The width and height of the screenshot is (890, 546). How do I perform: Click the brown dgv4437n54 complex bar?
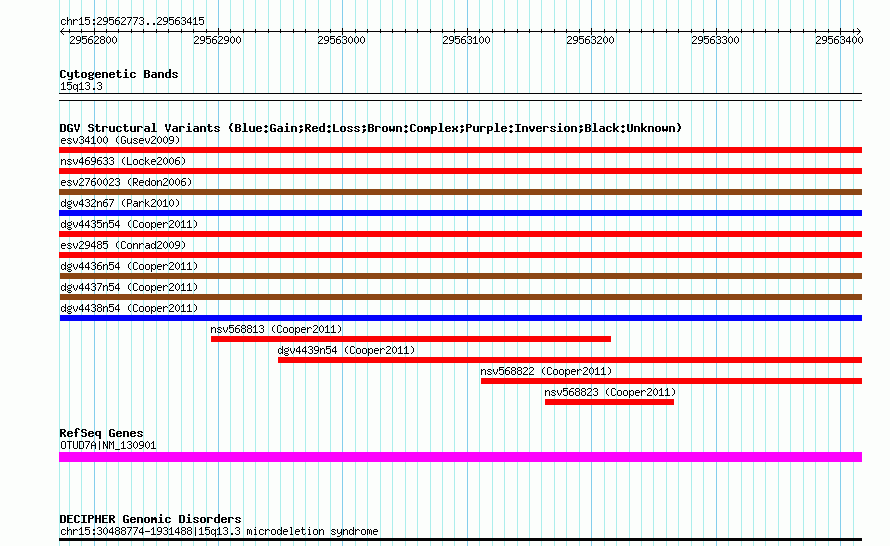click(x=460, y=297)
